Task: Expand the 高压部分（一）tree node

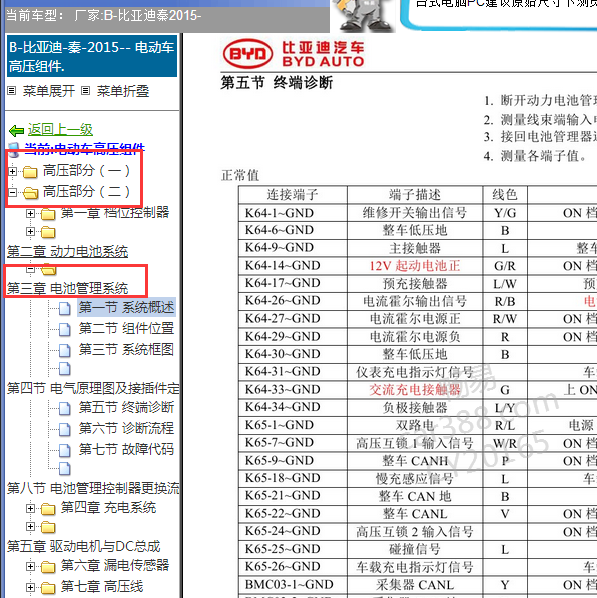Action: pyautogui.click(x=12, y=172)
